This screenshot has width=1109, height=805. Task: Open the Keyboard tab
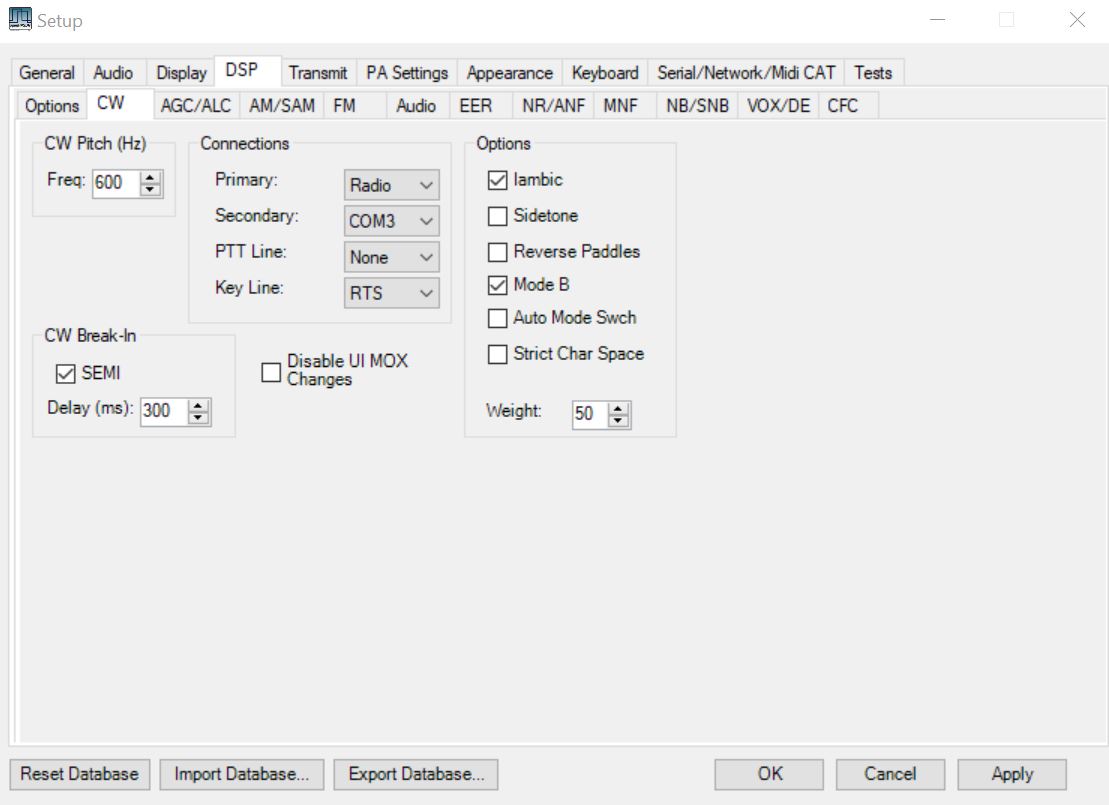605,73
